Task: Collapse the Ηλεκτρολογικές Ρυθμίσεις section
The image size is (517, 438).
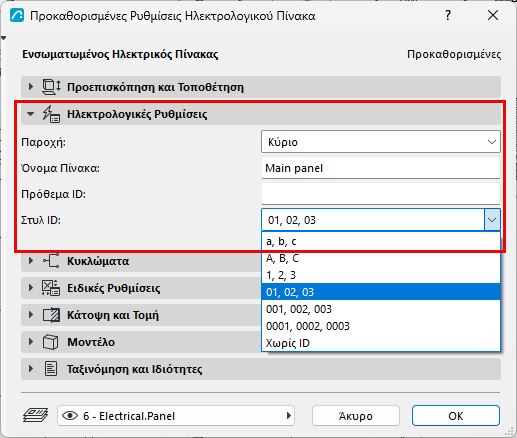Action: (31, 114)
